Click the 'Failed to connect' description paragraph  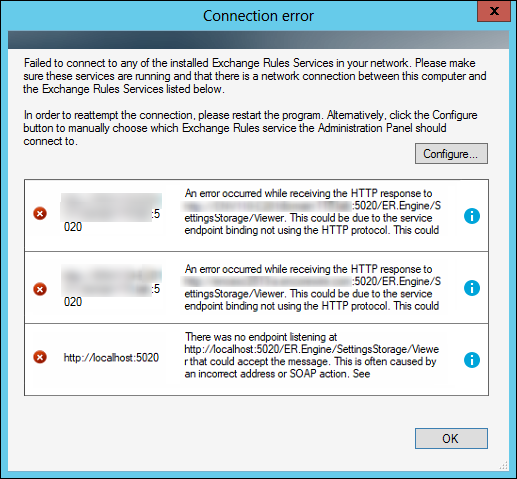255,76
